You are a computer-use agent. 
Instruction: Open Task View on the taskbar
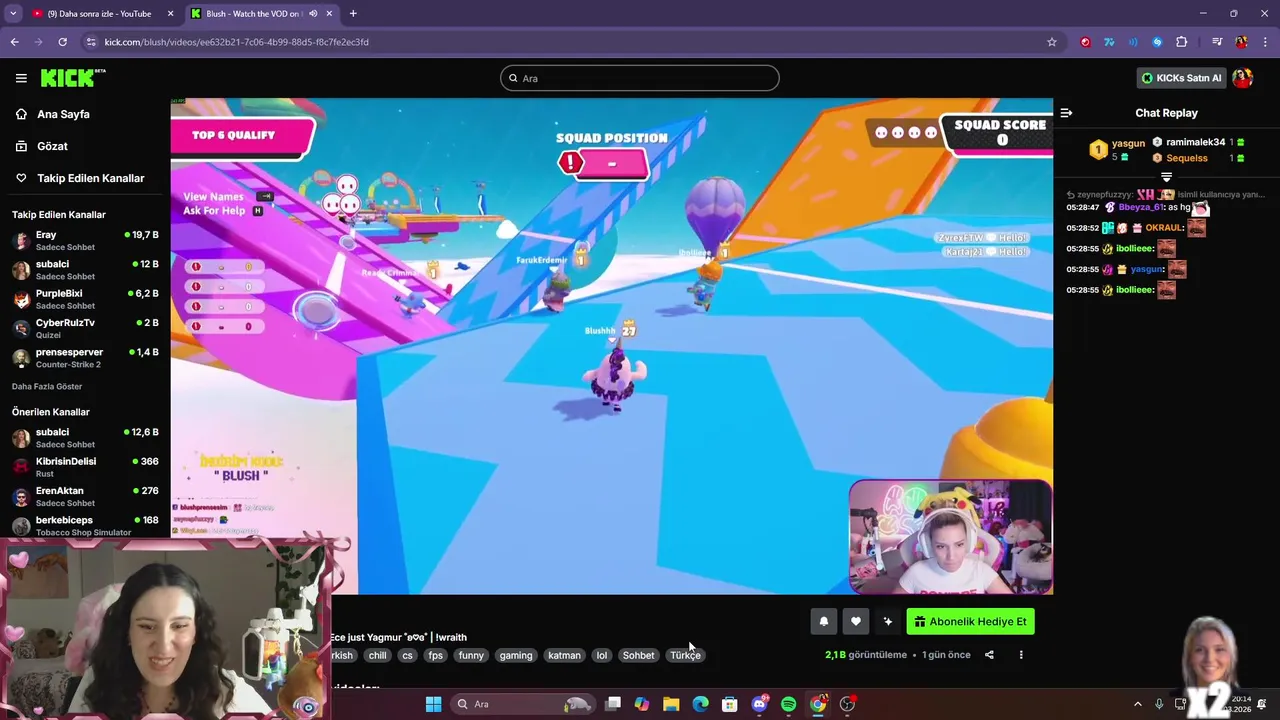click(613, 704)
